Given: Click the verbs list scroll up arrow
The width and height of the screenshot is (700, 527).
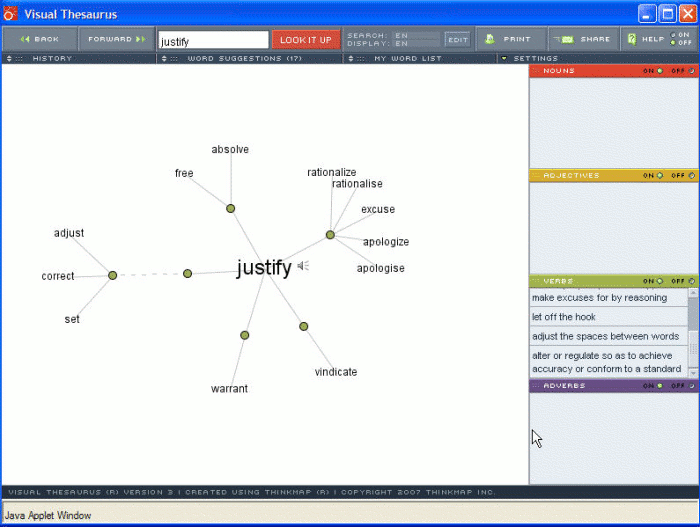Looking at the screenshot, I should coord(693,293).
